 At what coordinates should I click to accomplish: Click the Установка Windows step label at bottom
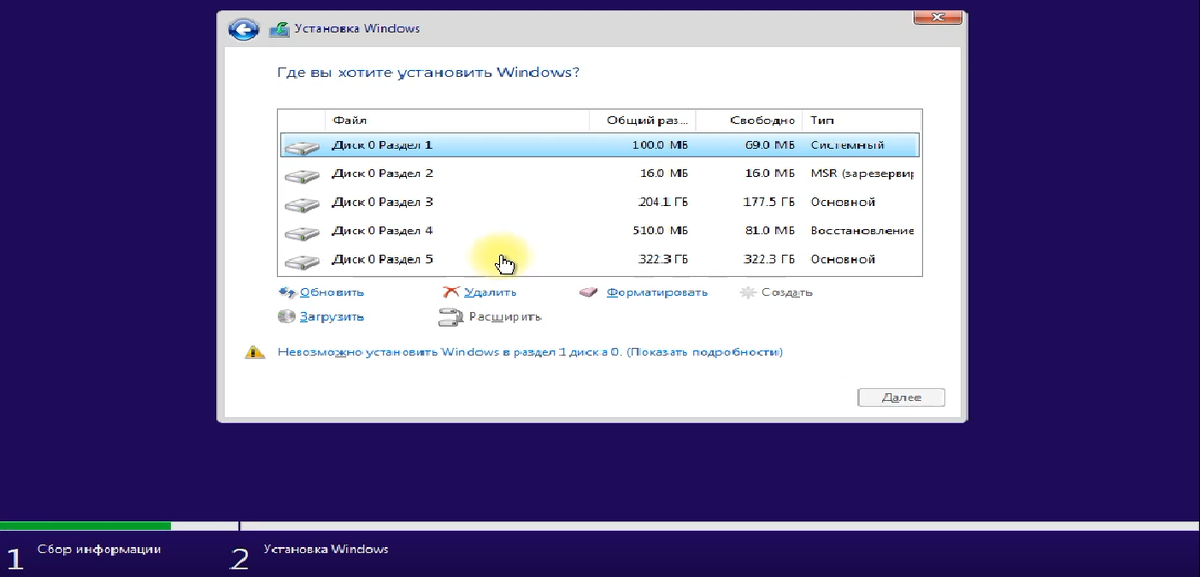pos(326,550)
